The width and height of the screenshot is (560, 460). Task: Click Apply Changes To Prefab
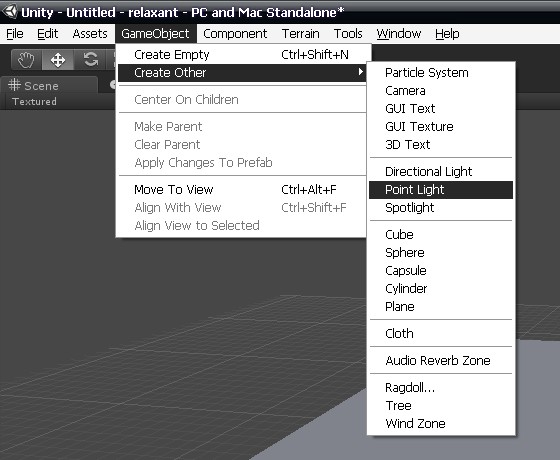click(x=242, y=163)
